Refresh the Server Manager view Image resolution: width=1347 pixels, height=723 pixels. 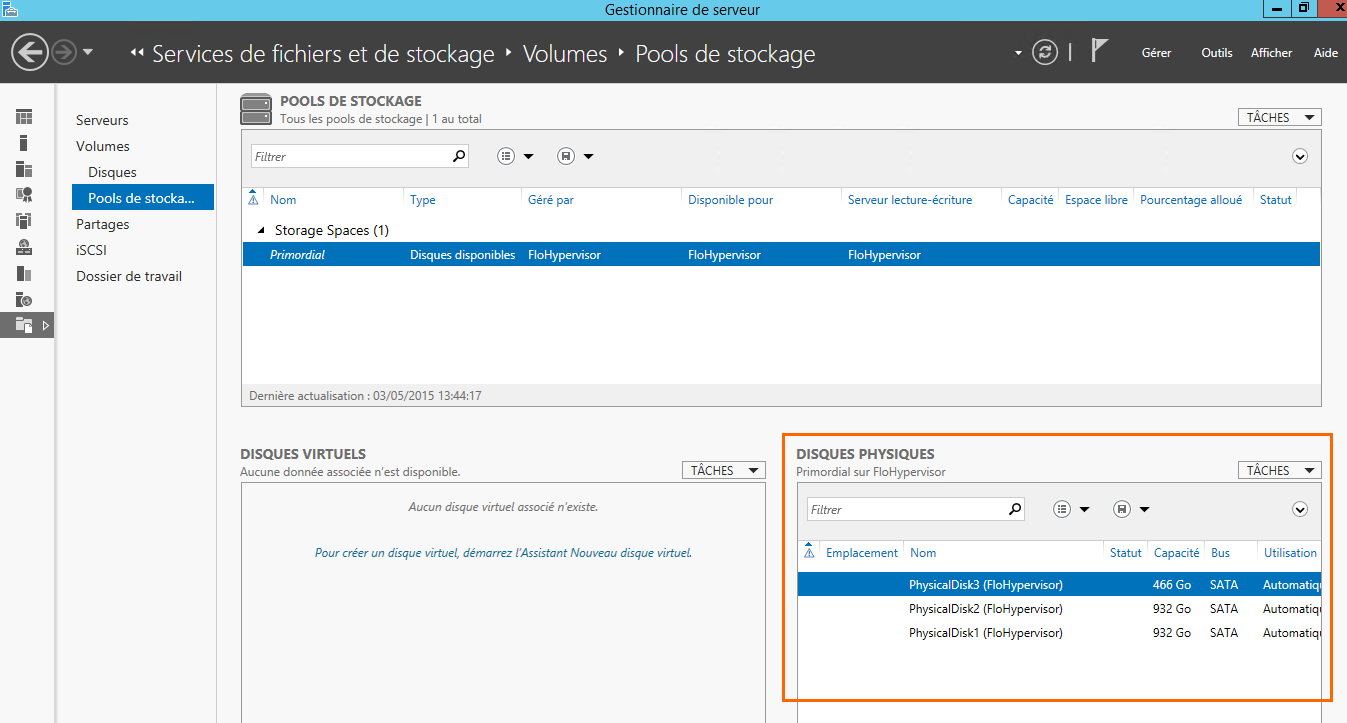pyautogui.click(x=1045, y=53)
